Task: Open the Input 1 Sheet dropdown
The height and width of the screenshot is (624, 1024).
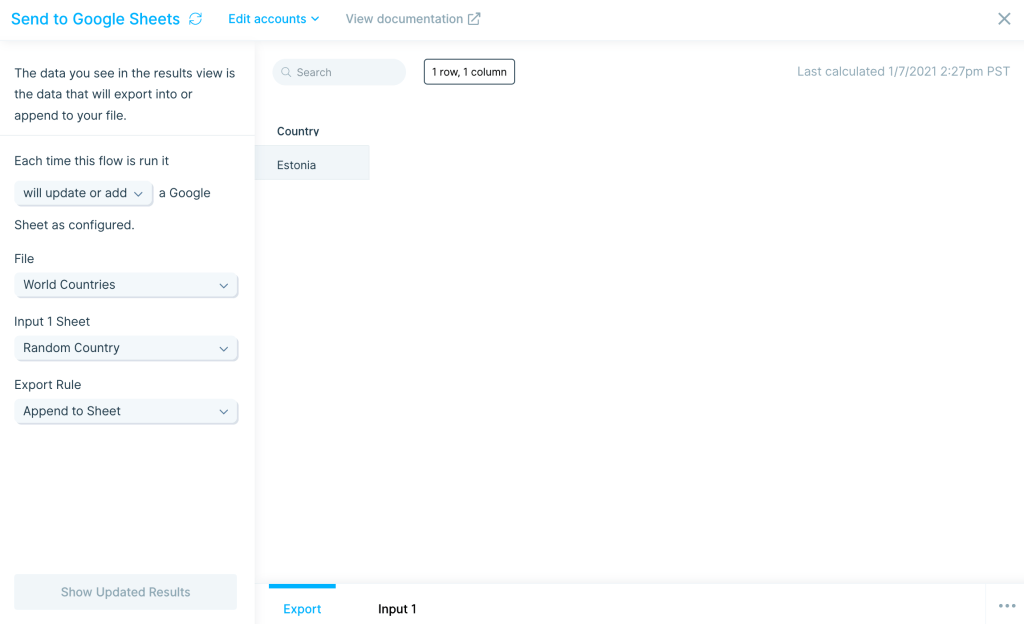Action: click(x=126, y=348)
